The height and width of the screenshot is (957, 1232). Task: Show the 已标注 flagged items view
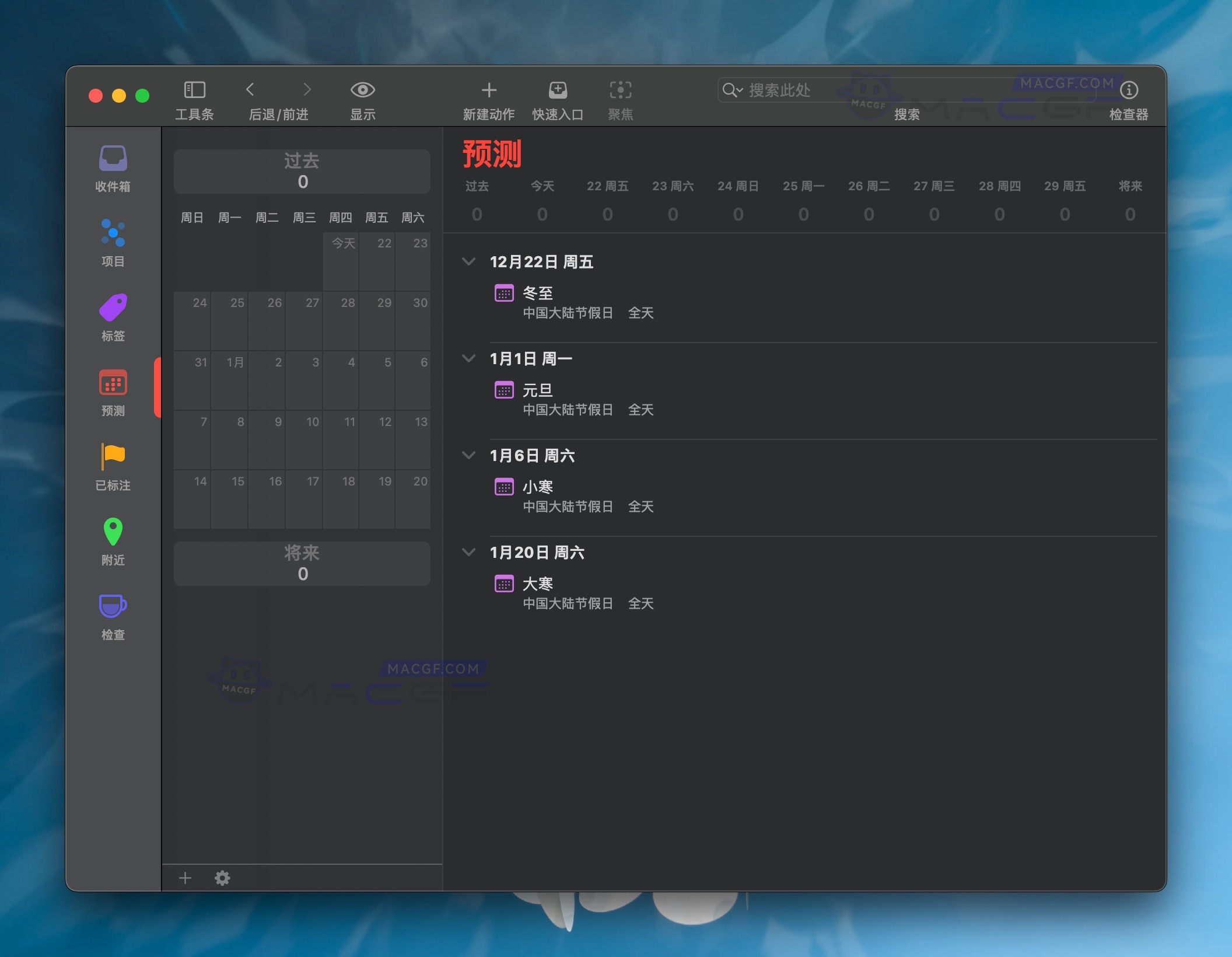[112, 467]
